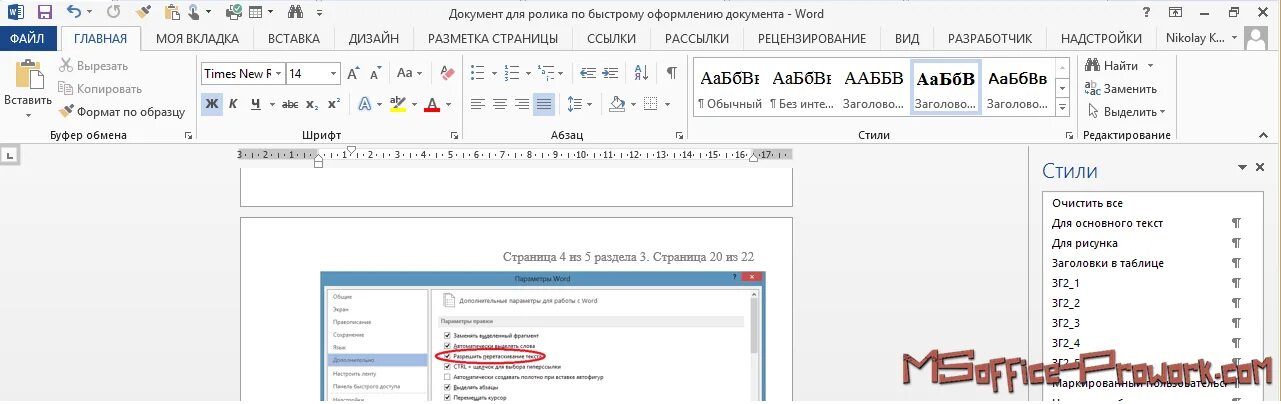The width and height of the screenshot is (1281, 404).
Task: Click Заменить replace button
Action: click(1120, 89)
